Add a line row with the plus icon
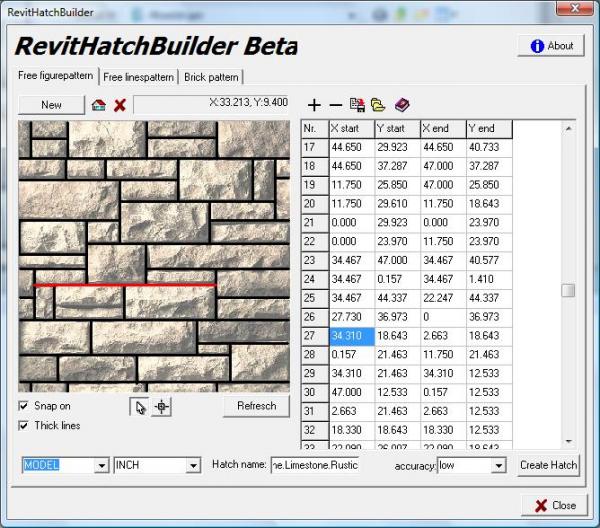Image resolution: width=600 pixels, height=528 pixels. (x=314, y=105)
